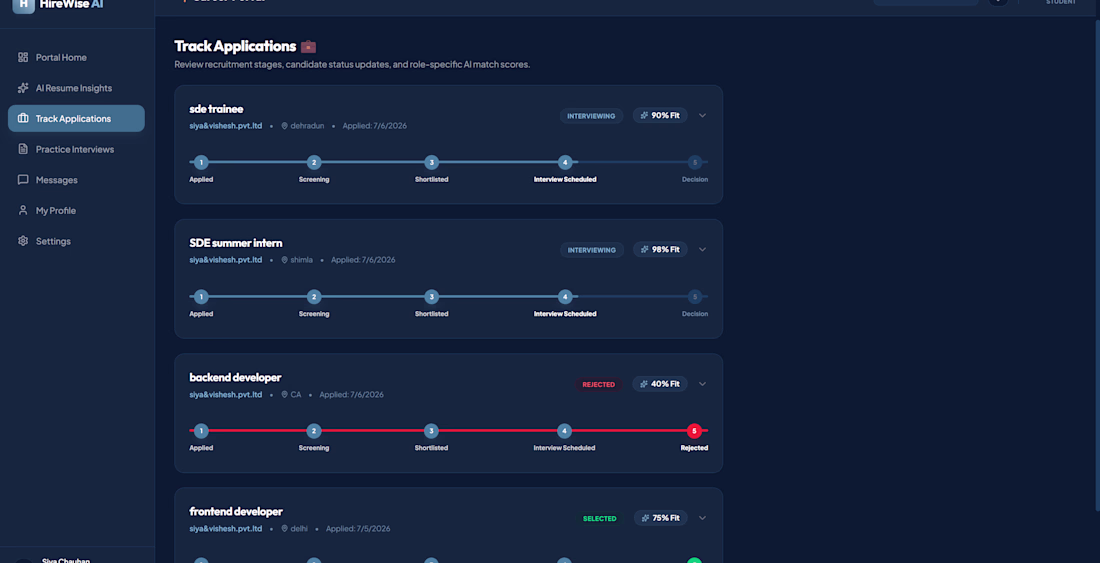
Task: Click step 1 Applied on backend developer tracker
Action: pos(201,431)
